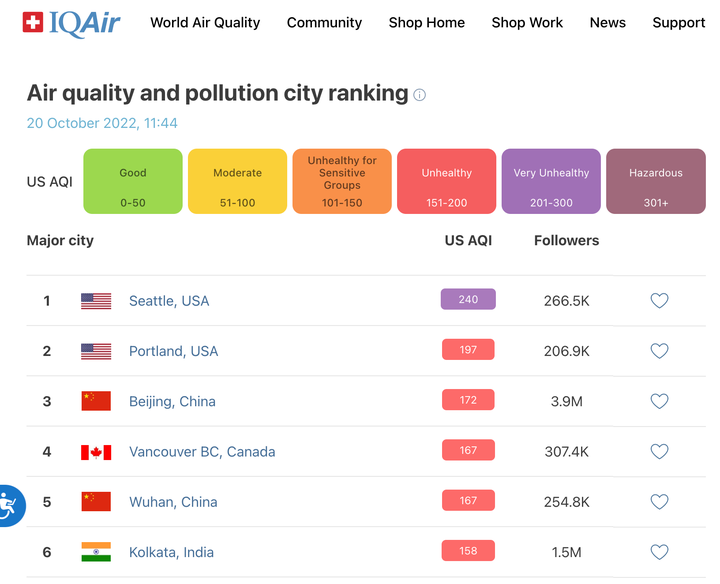Click the USA flag in Portland row
This screenshot has width=720, height=584.
point(96,351)
